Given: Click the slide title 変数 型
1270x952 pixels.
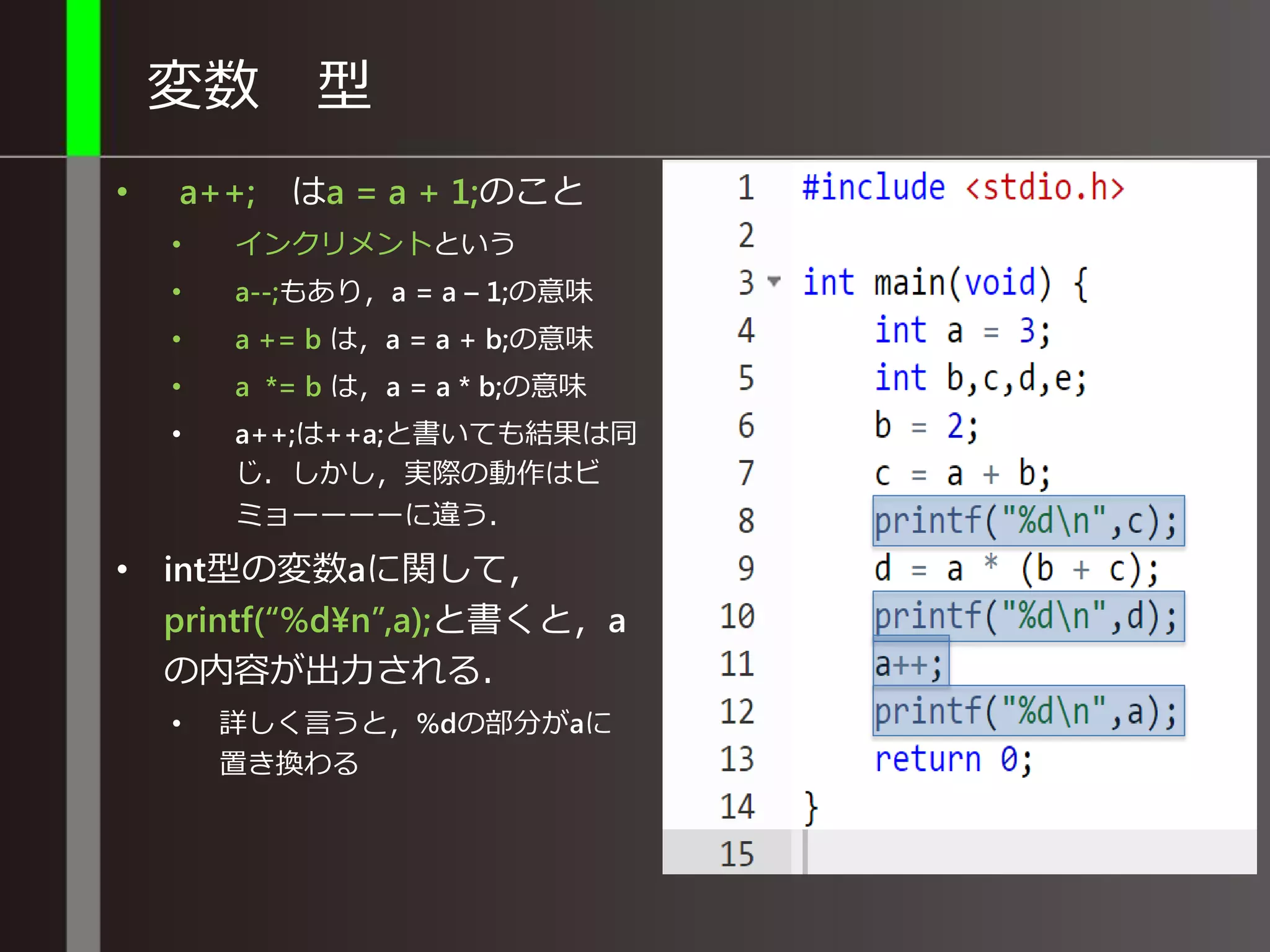Looking at the screenshot, I should coord(259,85).
